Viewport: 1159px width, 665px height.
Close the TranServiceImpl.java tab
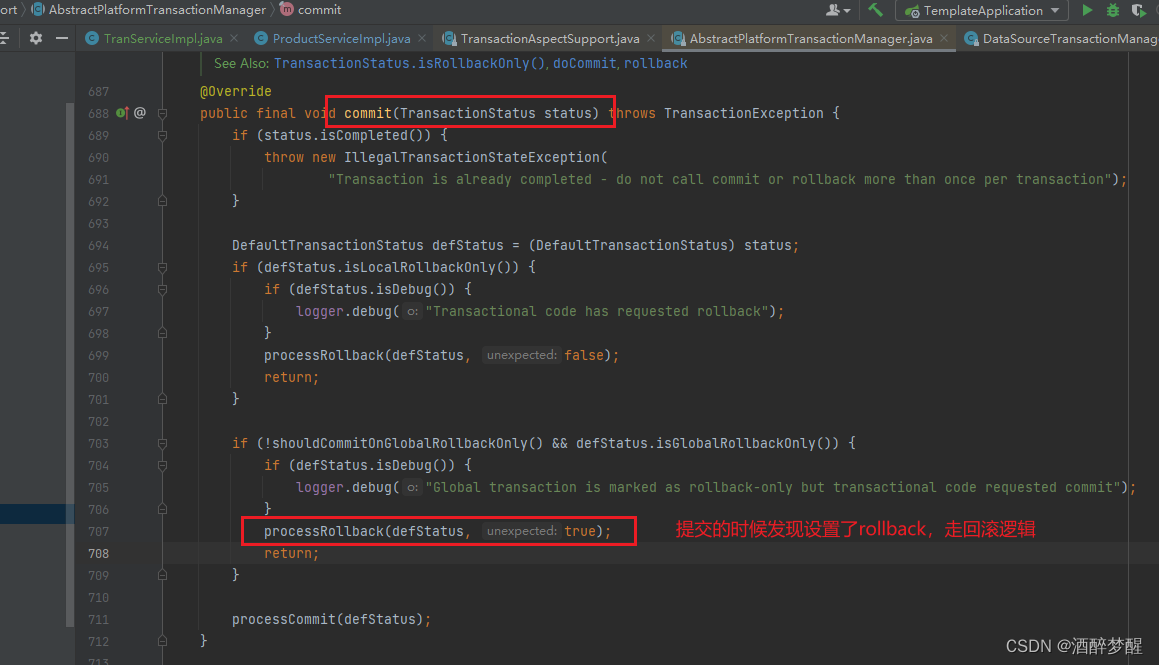point(234,38)
